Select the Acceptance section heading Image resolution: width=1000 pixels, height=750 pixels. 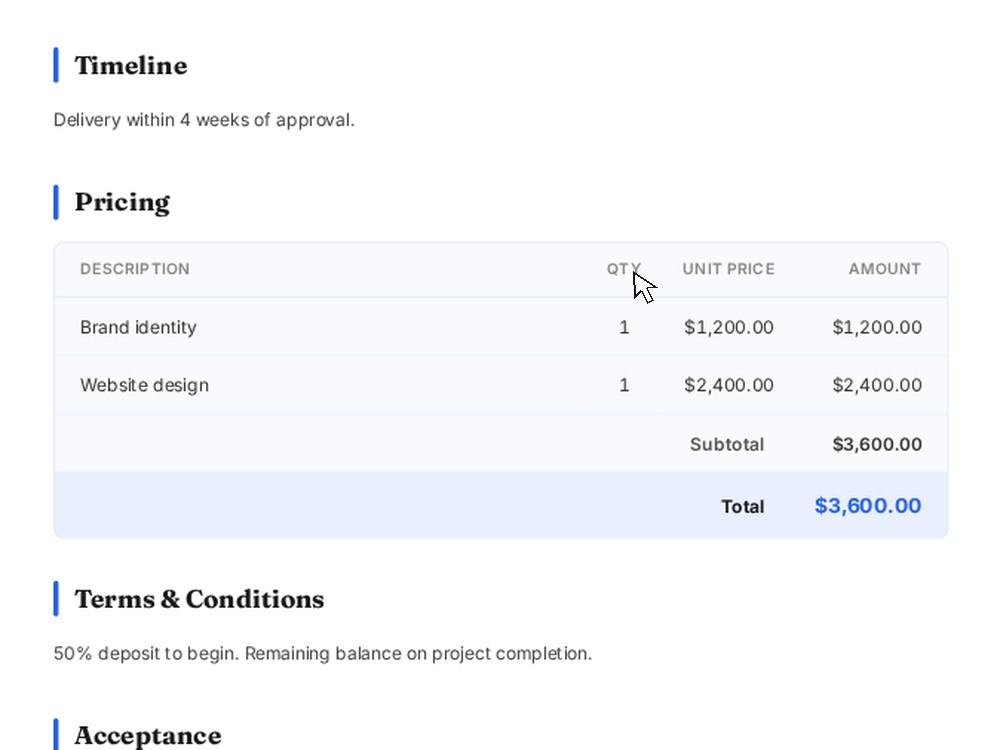pos(148,735)
